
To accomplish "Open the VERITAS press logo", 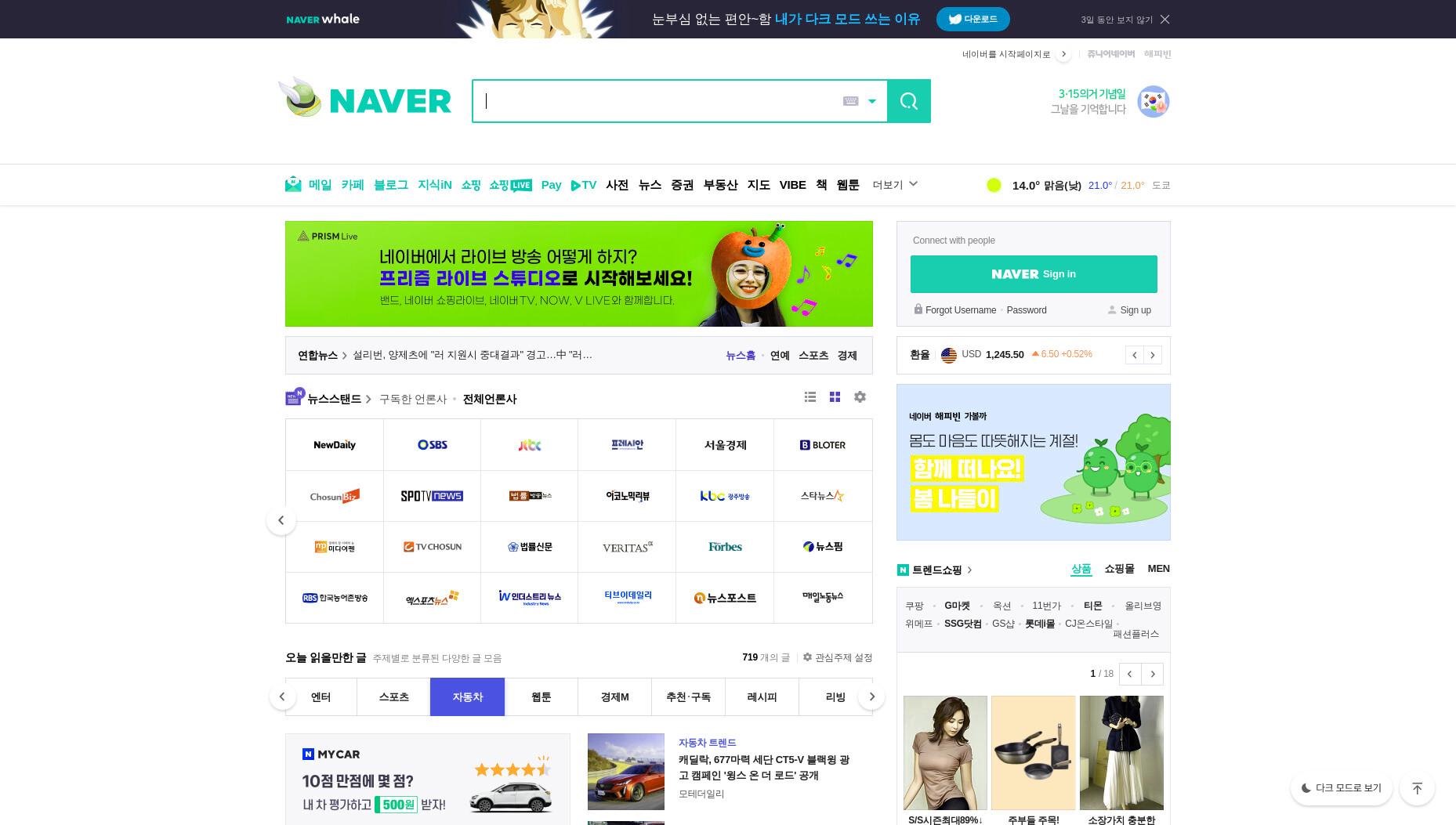I will (627, 547).
